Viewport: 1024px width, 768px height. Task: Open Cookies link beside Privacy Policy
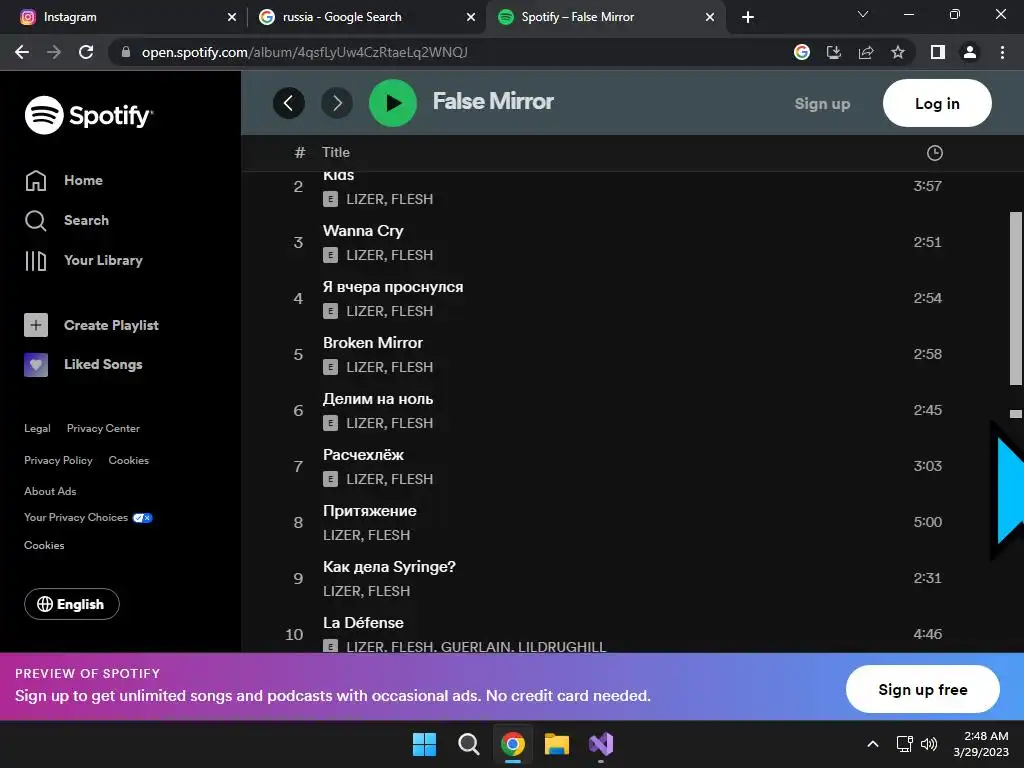[x=129, y=460]
